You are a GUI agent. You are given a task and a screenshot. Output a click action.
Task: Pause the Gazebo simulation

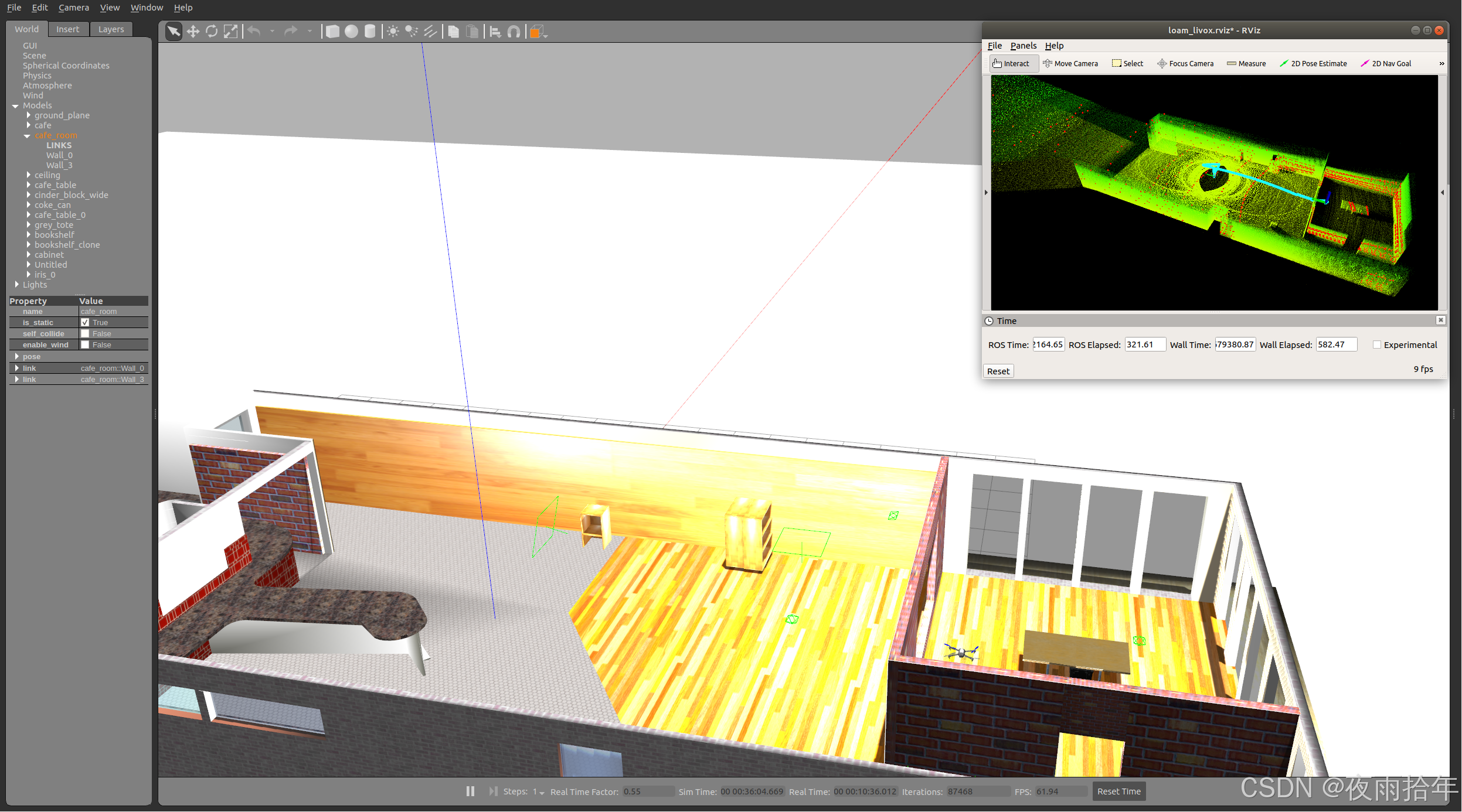(470, 791)
